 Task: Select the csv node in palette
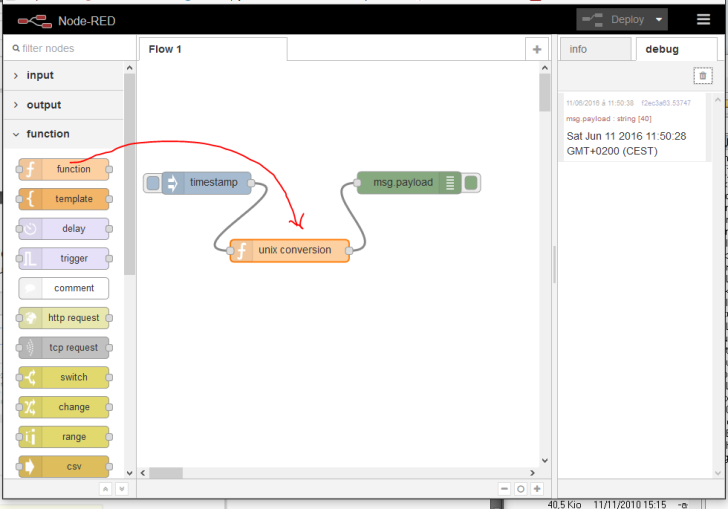tap(64, 466)
